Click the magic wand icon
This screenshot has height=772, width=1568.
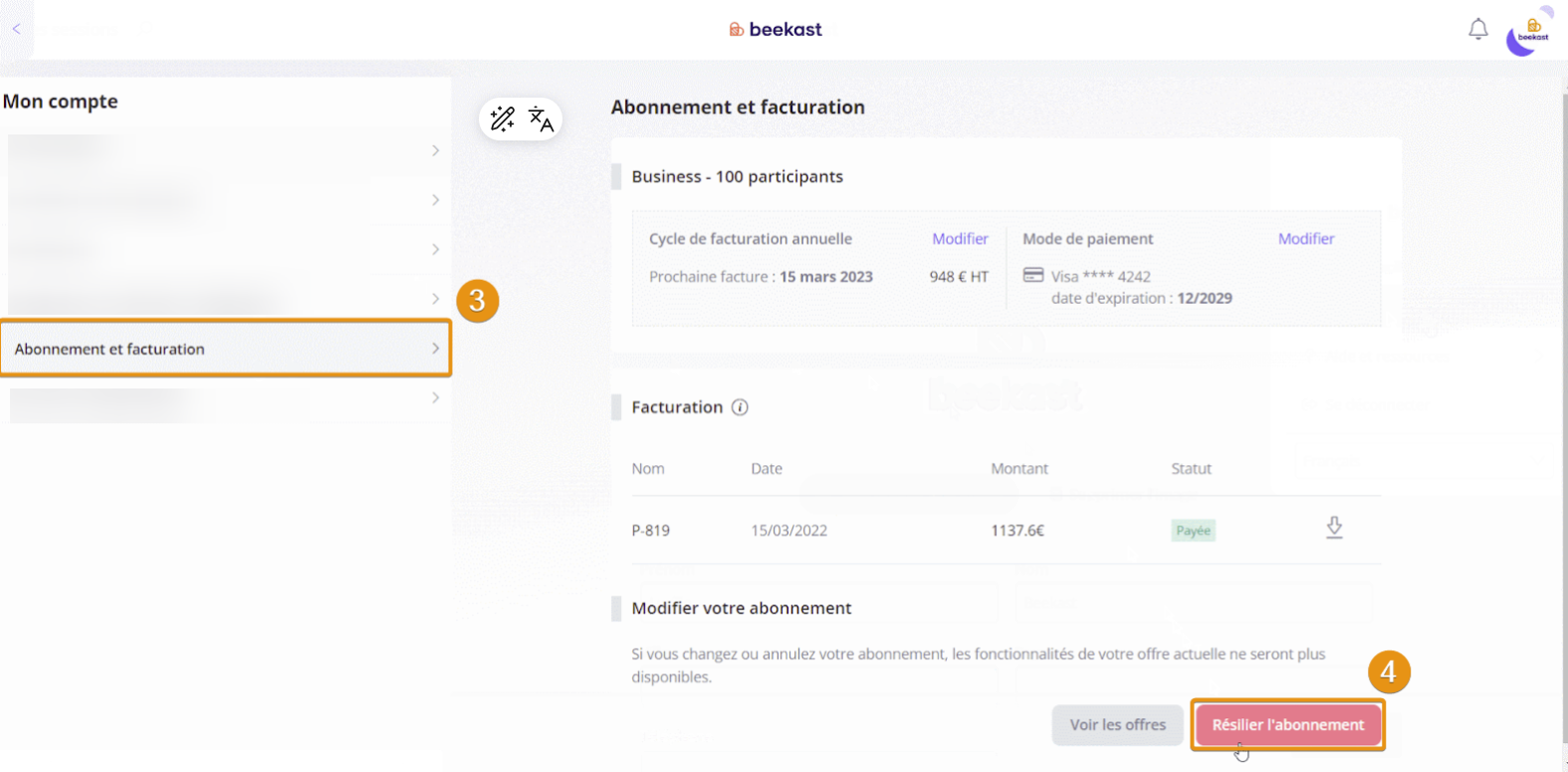503,120
